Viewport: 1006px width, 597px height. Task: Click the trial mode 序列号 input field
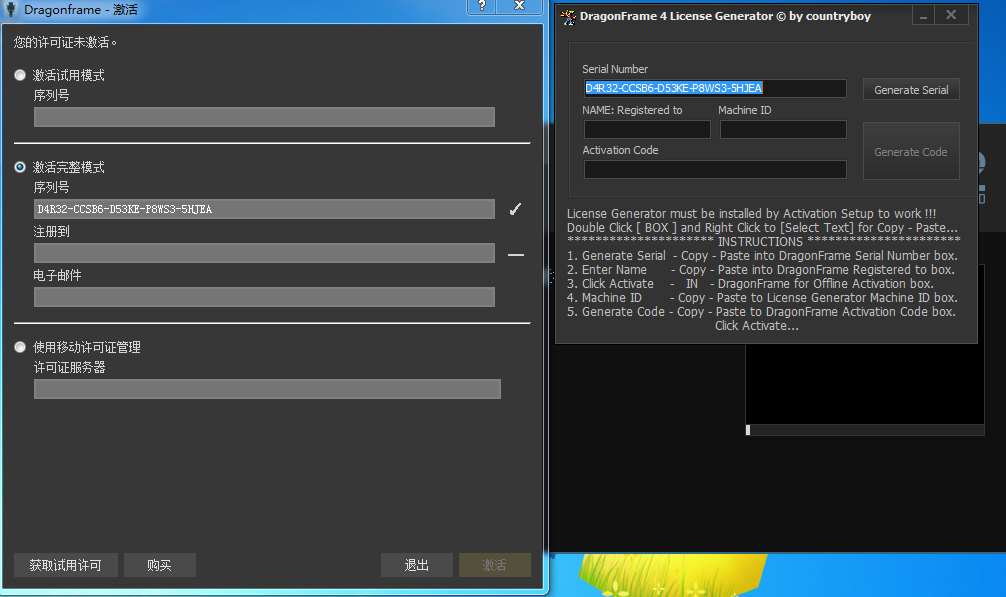pos(264,117)
